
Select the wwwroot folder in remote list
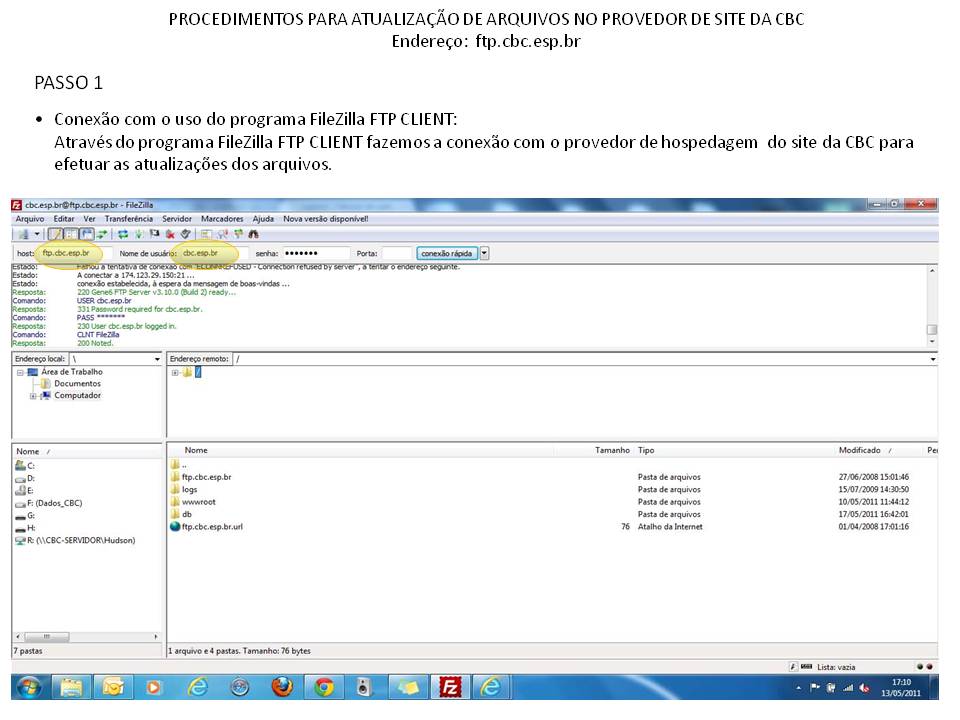pyautogui.click(x=199, y=502)
